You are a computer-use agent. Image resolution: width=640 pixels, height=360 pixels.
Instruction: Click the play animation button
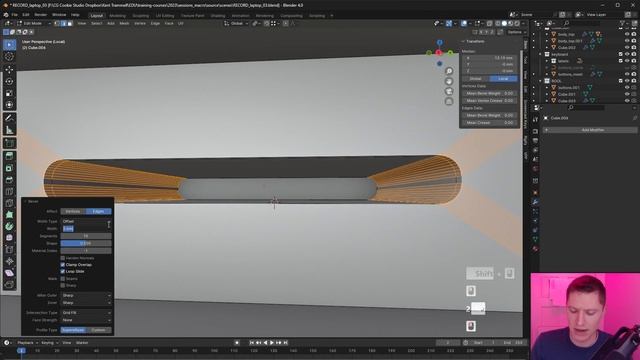[272, 343]
